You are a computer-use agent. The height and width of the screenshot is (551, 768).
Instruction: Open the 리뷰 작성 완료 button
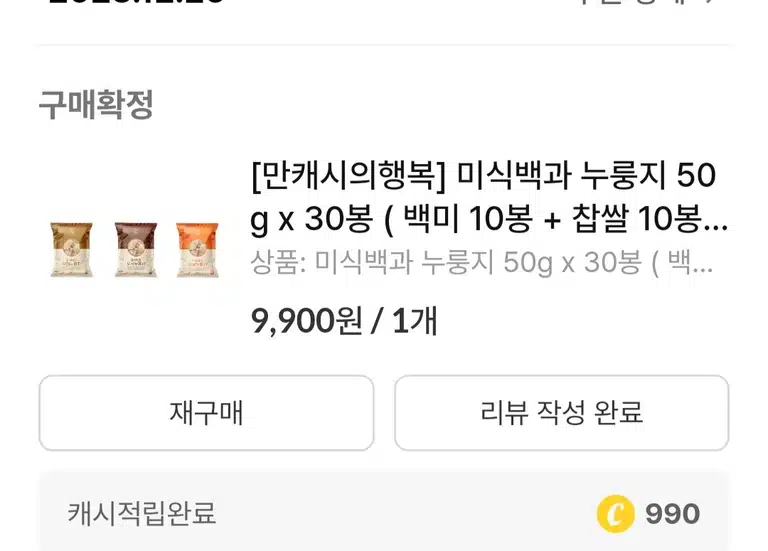(x=561, y=413)
